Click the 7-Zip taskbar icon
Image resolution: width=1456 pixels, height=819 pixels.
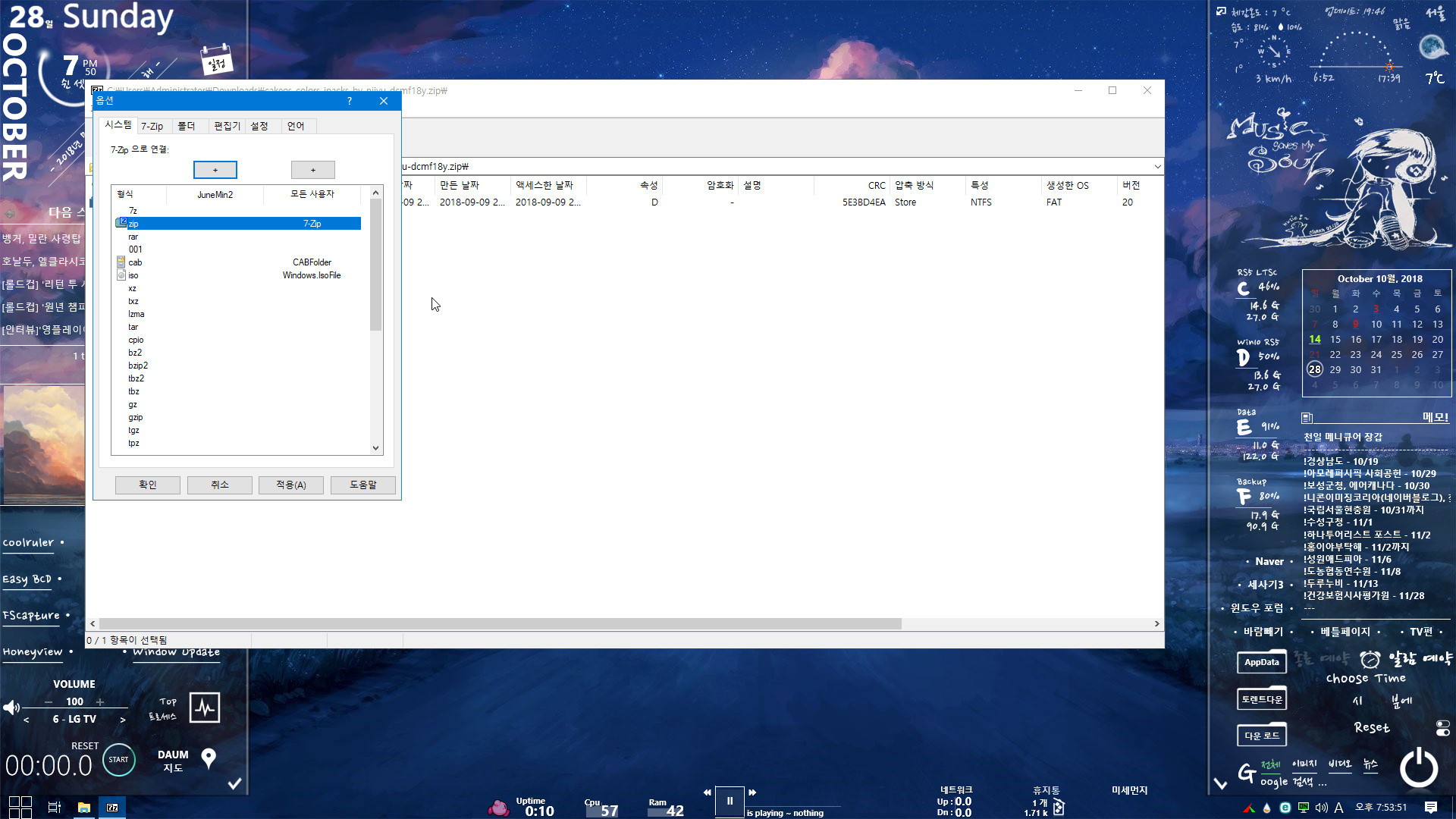click(x=112, y=807)
